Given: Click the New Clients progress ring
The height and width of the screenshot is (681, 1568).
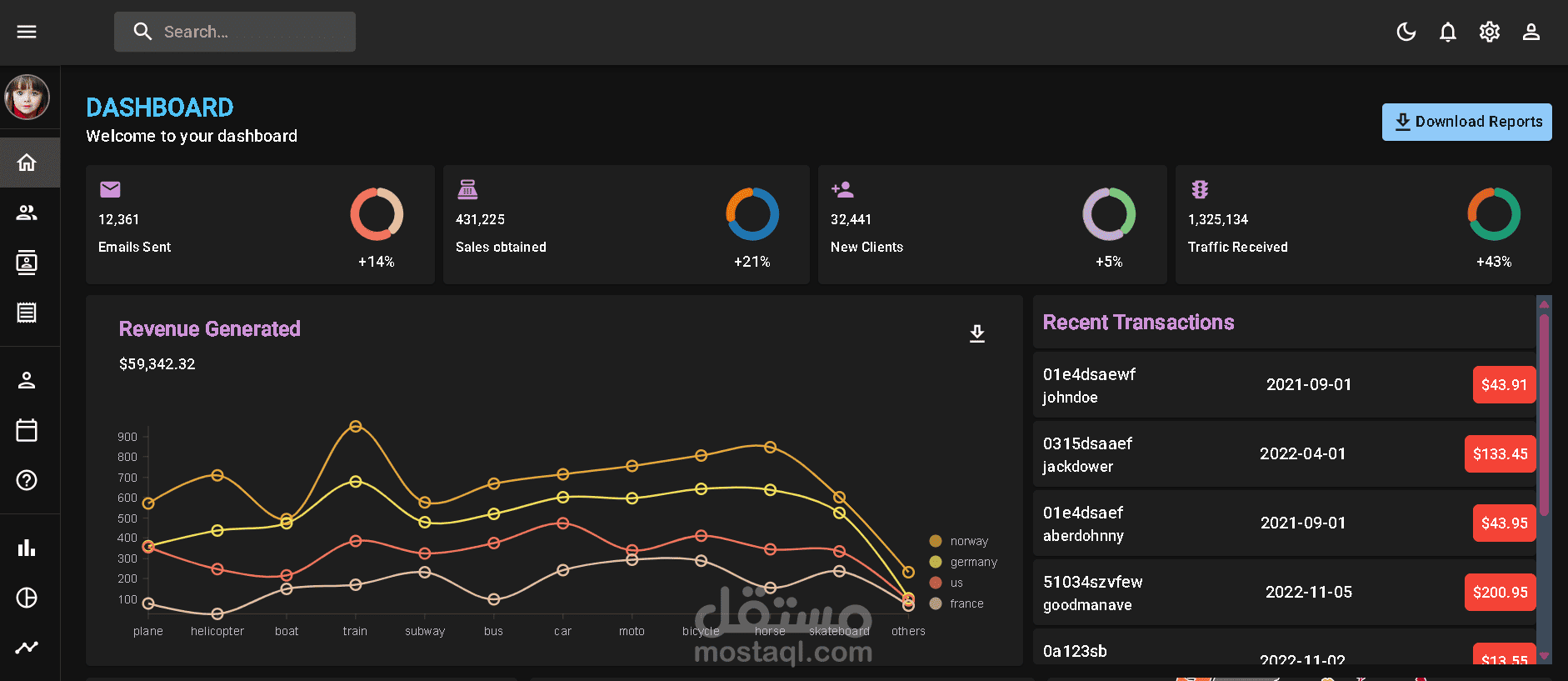Looking at the screenshot, I should click(1109, 214).
